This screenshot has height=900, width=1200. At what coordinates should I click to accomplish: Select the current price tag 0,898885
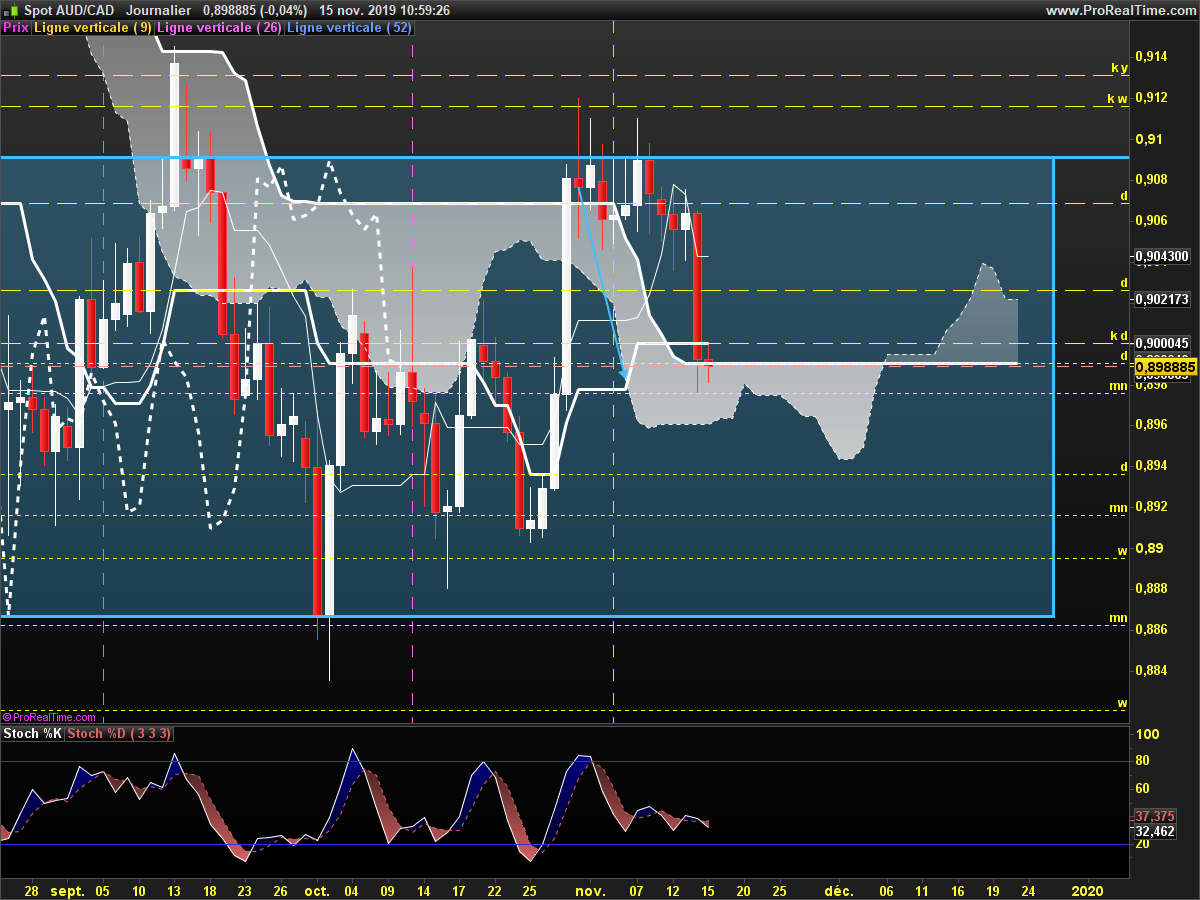click(x=1165, y=368)
